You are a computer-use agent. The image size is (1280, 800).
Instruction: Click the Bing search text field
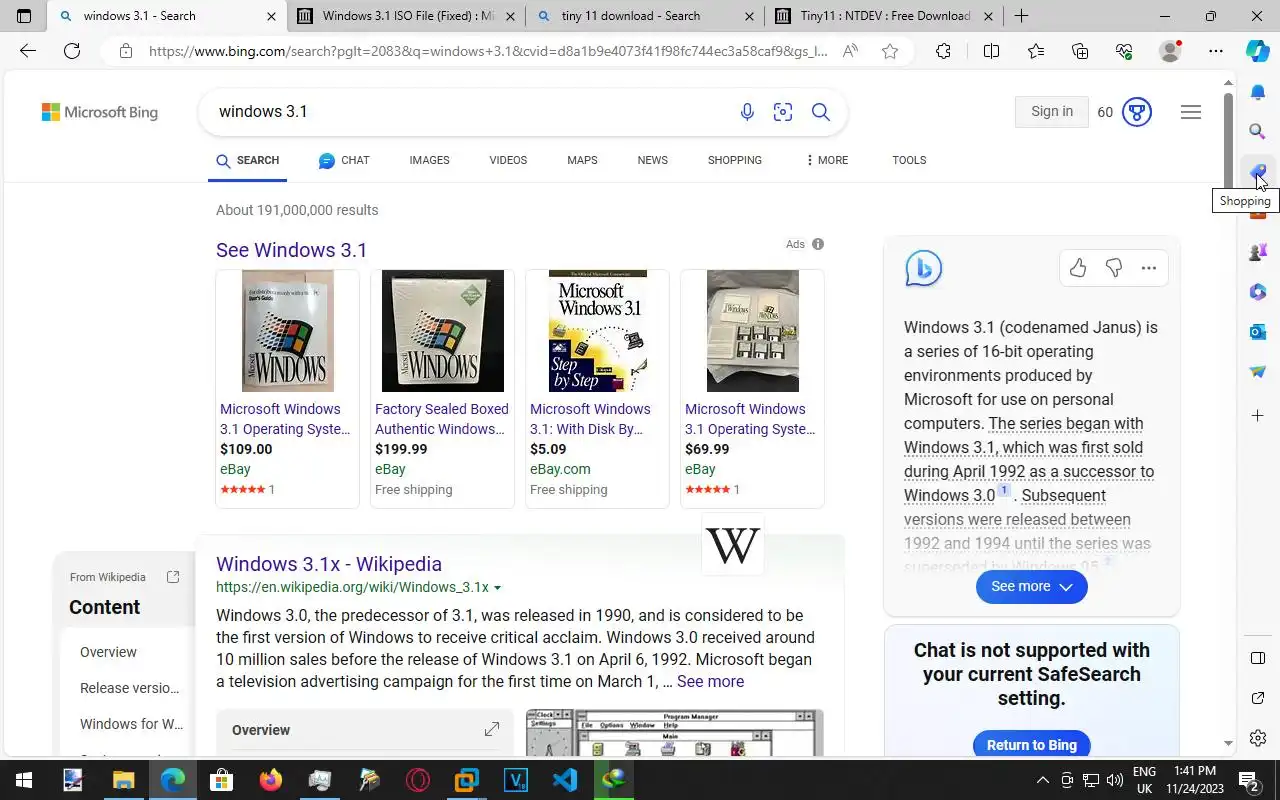(470, 112)
